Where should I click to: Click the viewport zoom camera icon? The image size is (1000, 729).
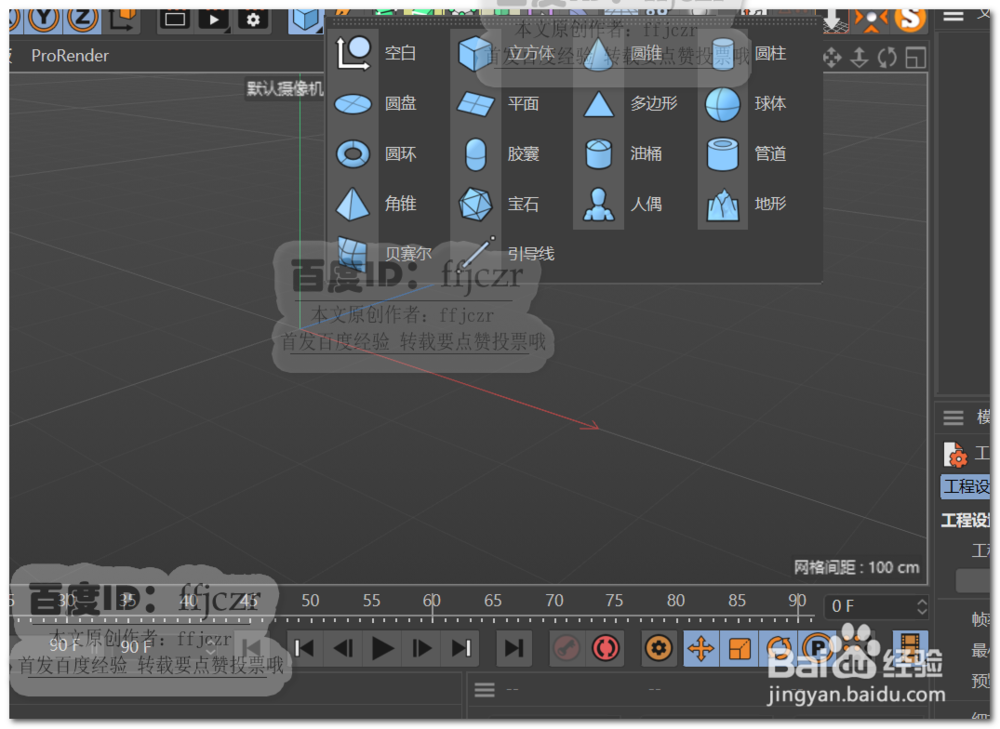pos(859,58)
